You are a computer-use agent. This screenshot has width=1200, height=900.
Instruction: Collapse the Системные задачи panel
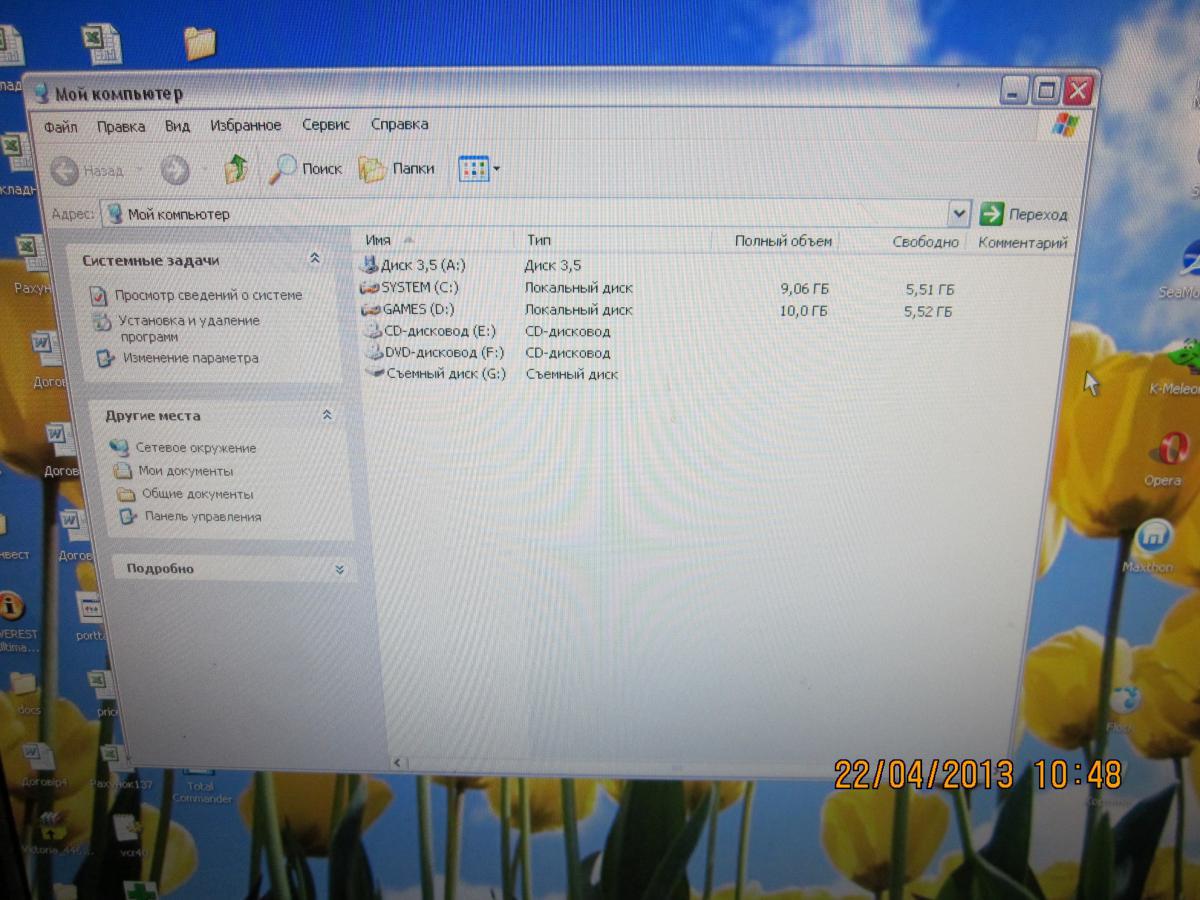[315, 259]
